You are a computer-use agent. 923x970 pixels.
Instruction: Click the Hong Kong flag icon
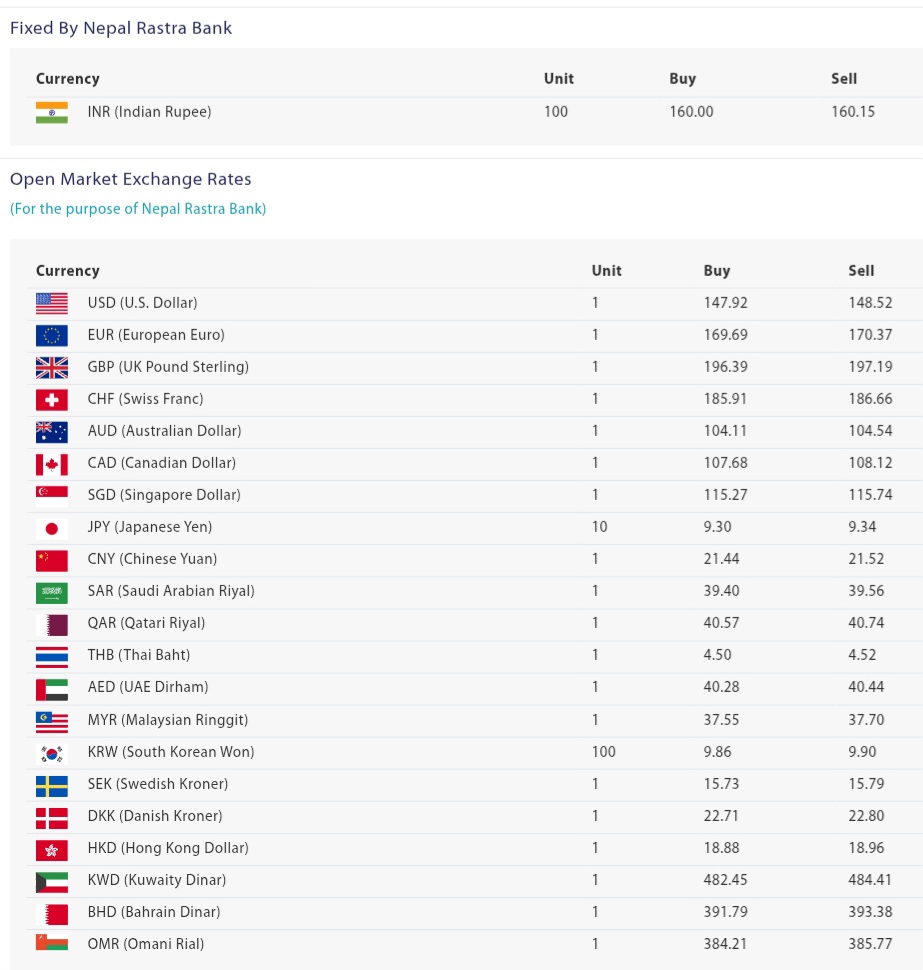(x=52, y=848)
